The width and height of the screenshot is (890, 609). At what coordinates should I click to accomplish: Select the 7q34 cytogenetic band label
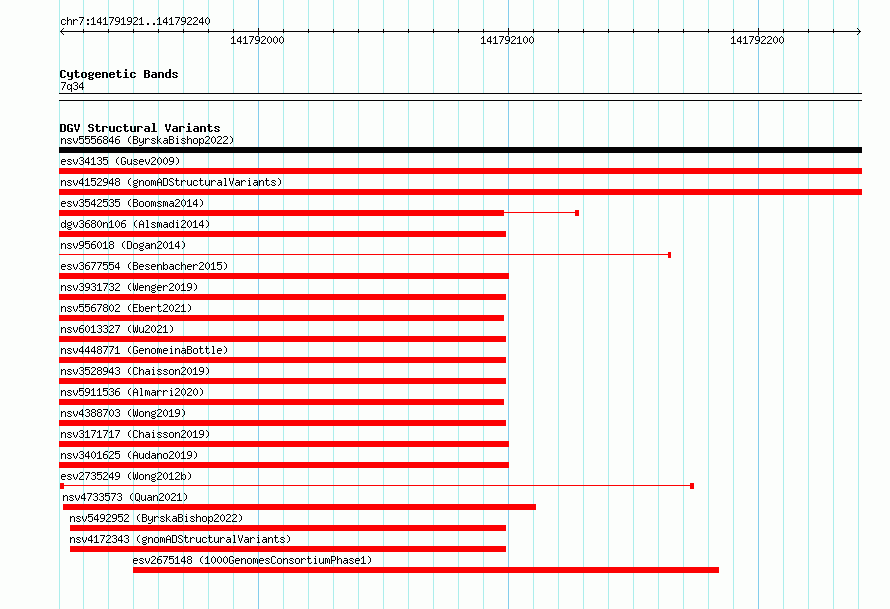pos(72,86)
